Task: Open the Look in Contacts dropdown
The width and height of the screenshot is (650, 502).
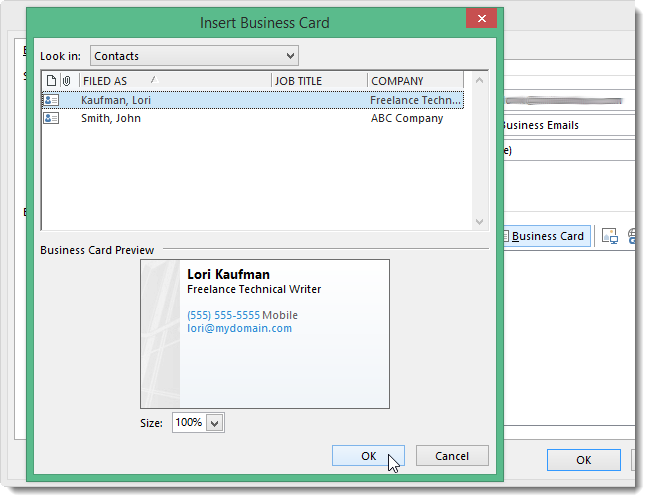Action: (x=194, y=56)
